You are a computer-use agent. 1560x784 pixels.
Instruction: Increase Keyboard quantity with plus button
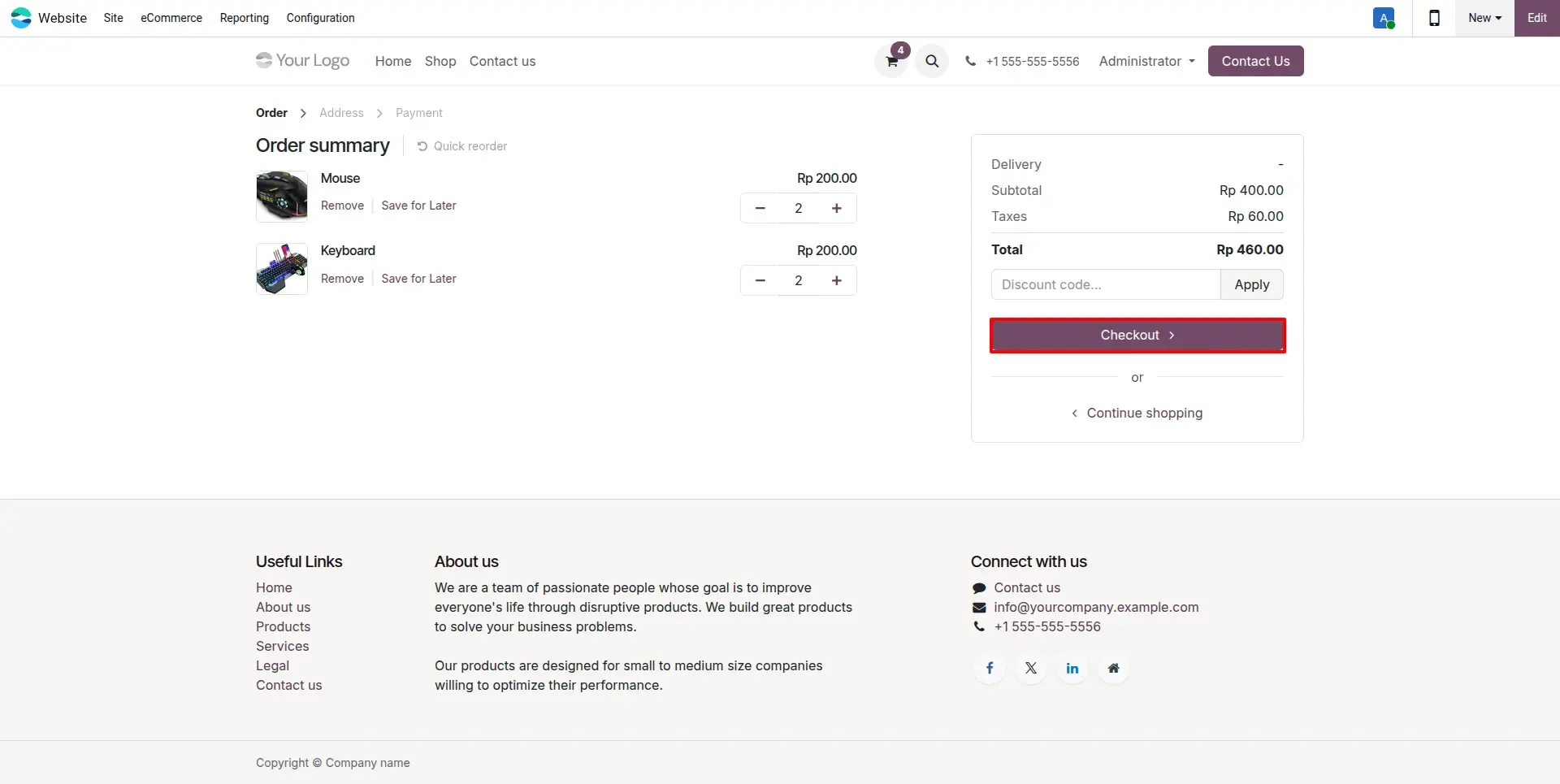tap(837, 280)
